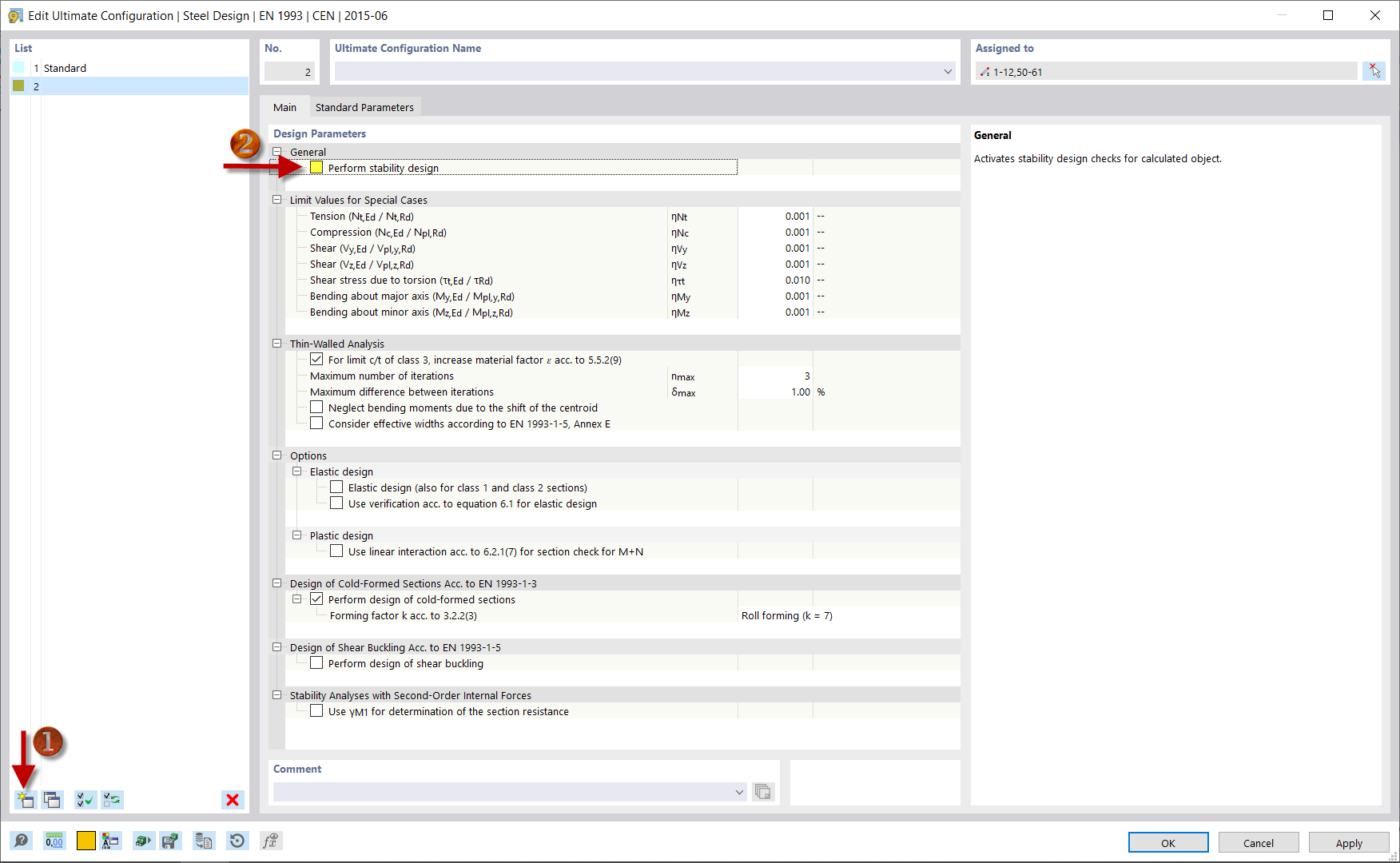Screen dimensions: 1400x863
Task: Collapse the Thin-Walled Analysis section
Action: point(276,343)
